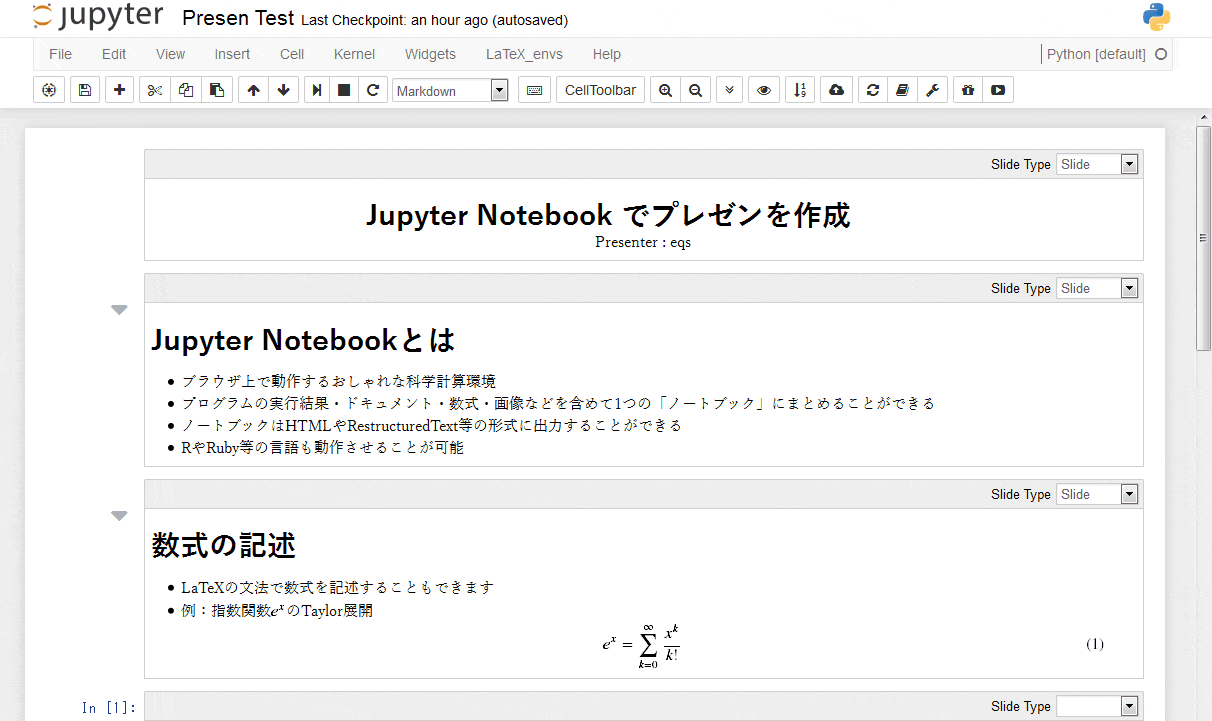Click the bullet about HTMLやRestructuredText output

click(431, 425)
